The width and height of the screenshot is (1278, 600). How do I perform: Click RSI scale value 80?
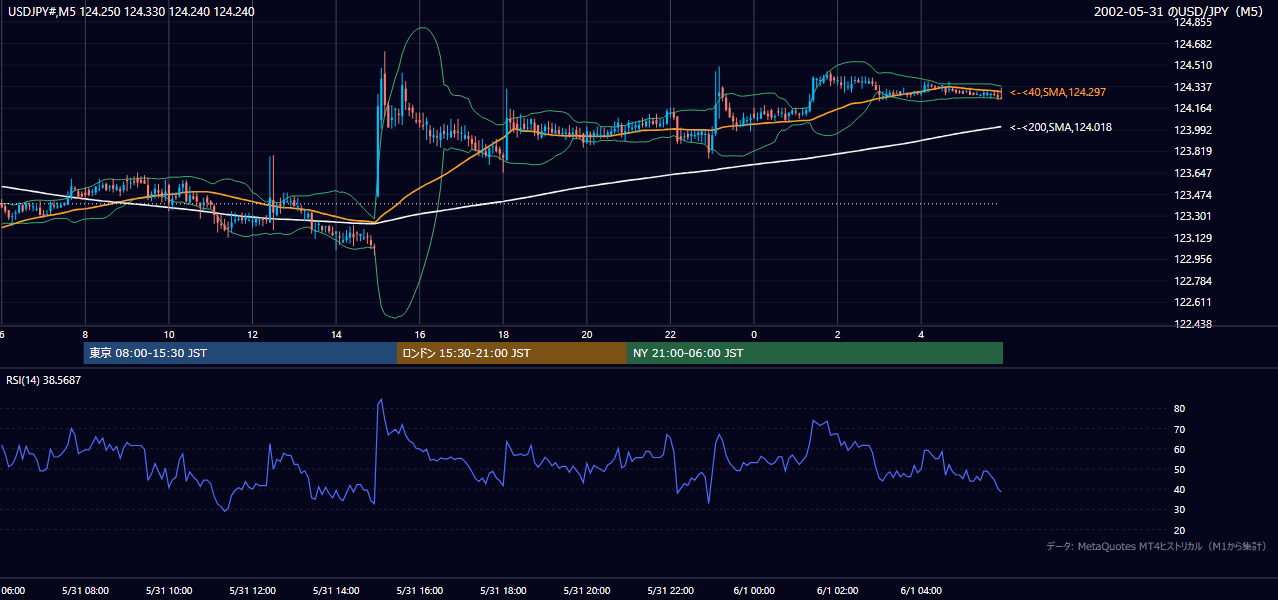click(1179, 409)
